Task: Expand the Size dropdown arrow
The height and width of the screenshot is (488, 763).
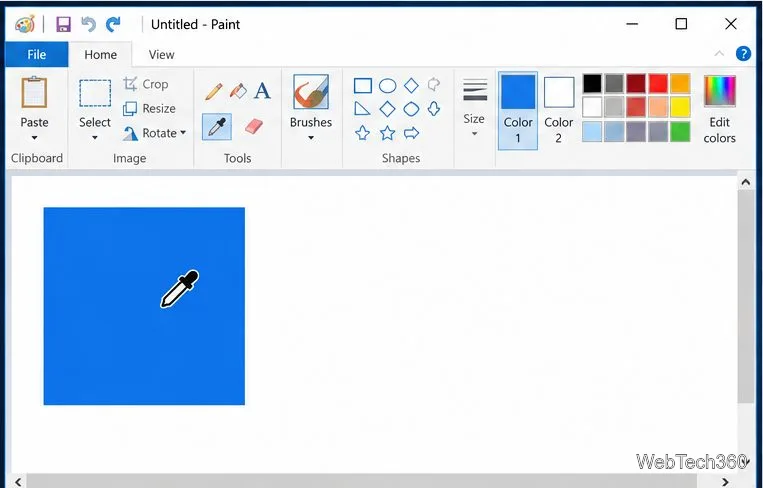Action: 474,134
